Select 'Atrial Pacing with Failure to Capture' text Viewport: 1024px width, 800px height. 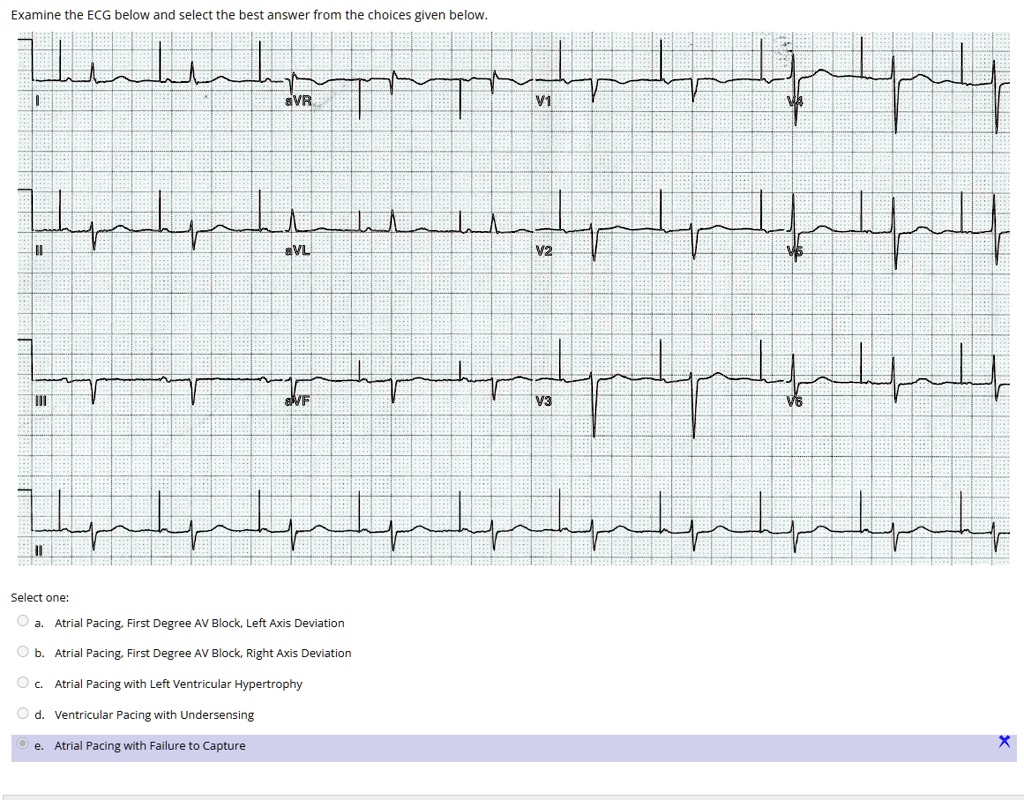coord(150,745)
